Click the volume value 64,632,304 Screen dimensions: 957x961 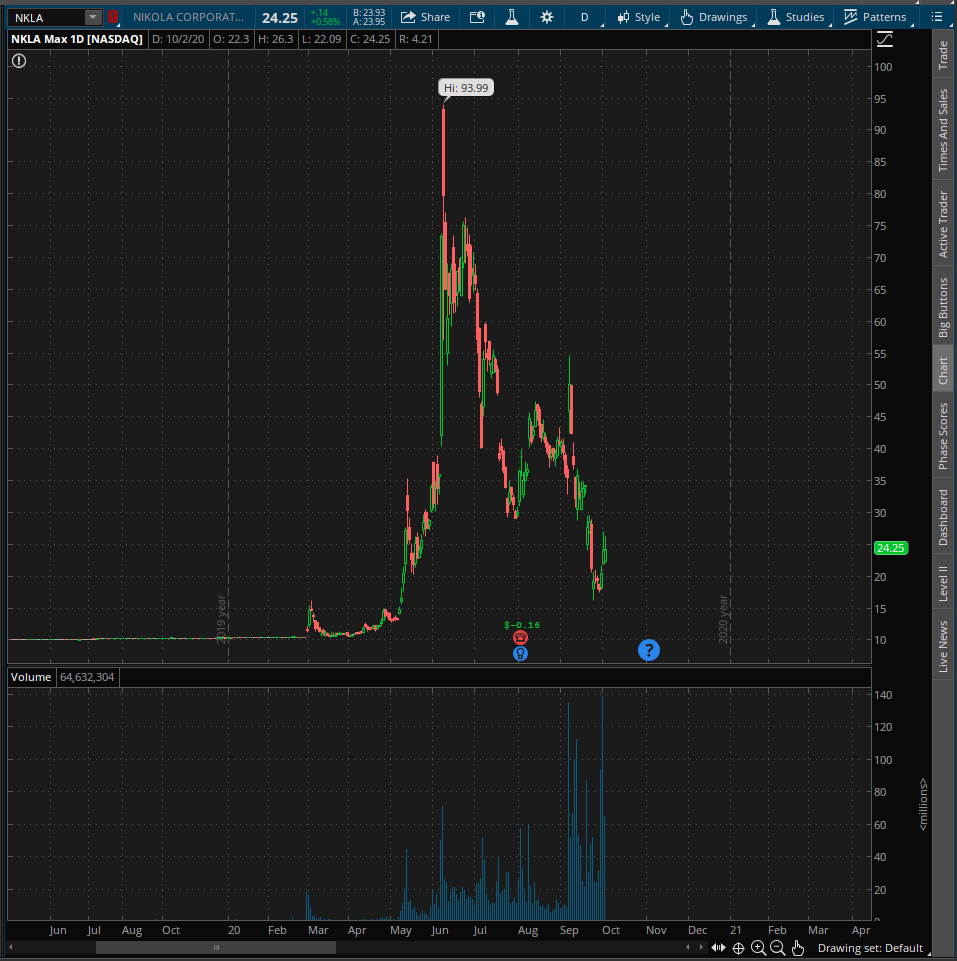point(87,677)
